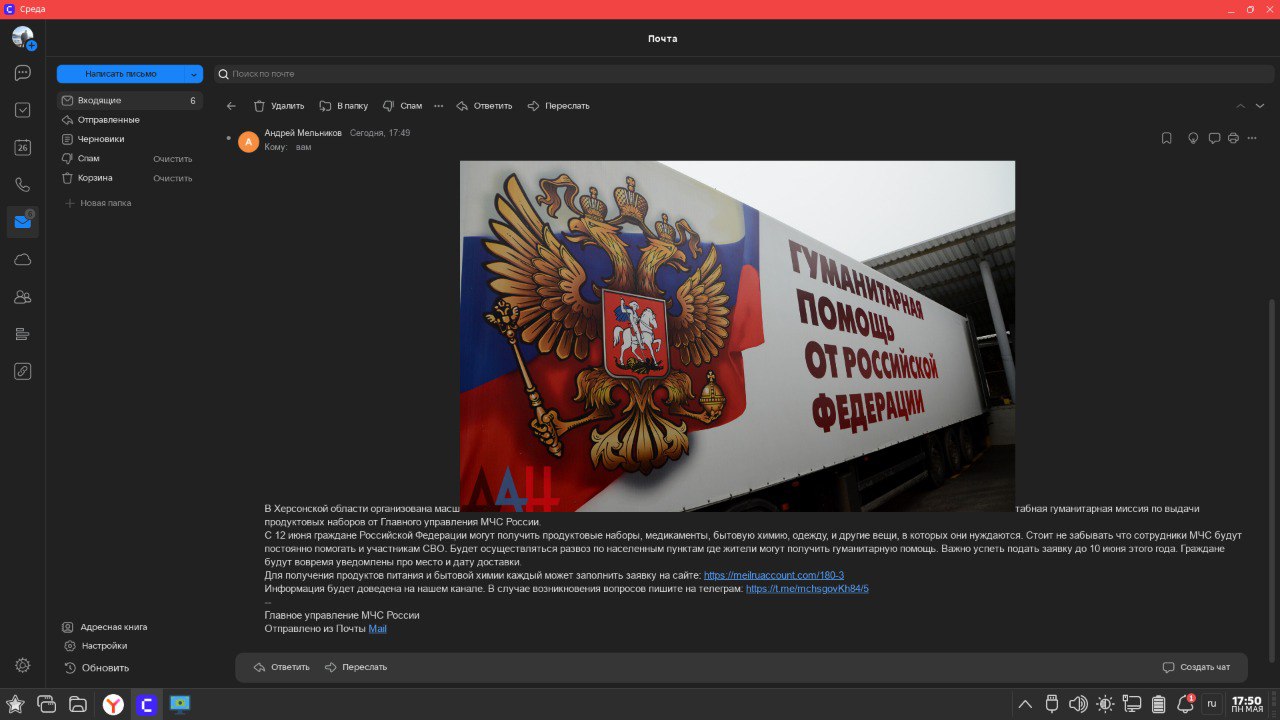Click the speech bubble icon in the message header
Viewport: 1280px width, 720px height.
pyautogui.click(x=1214, y=138)
